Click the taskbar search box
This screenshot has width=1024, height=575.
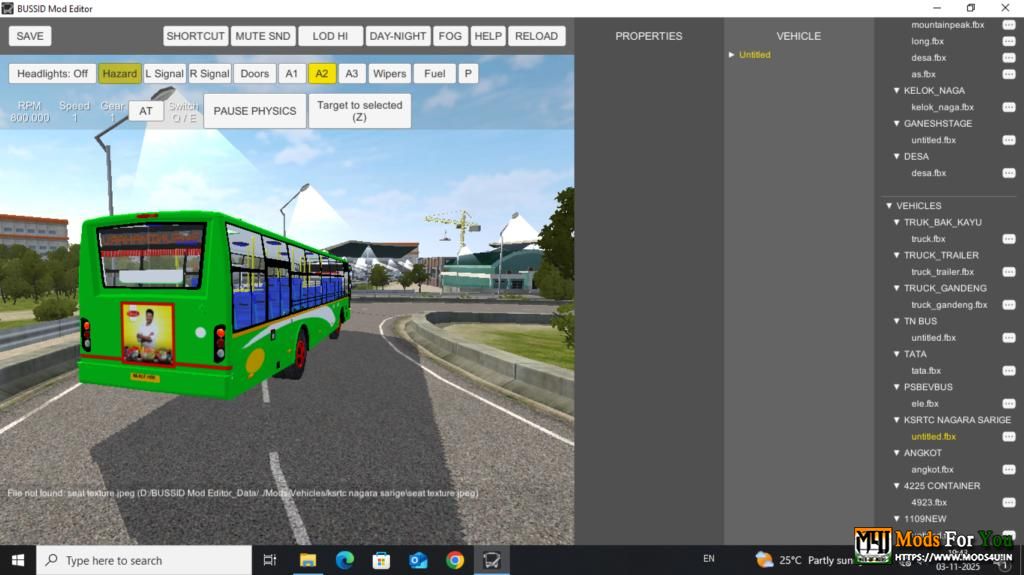(144, 560)
